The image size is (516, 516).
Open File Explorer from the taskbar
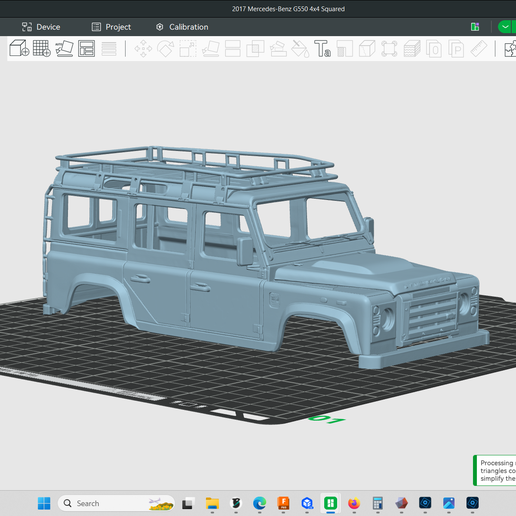click(x=212, y=503)
